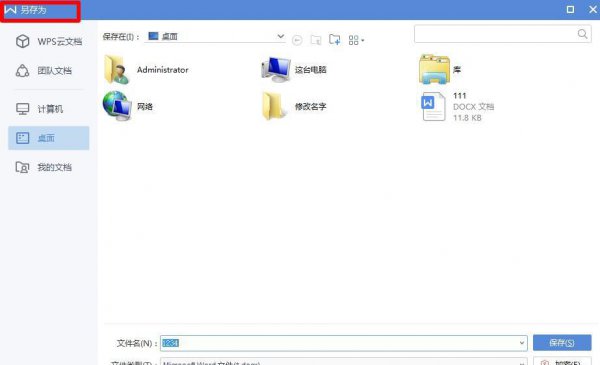Maximize the 另存为 dialog window

(570, 10)
